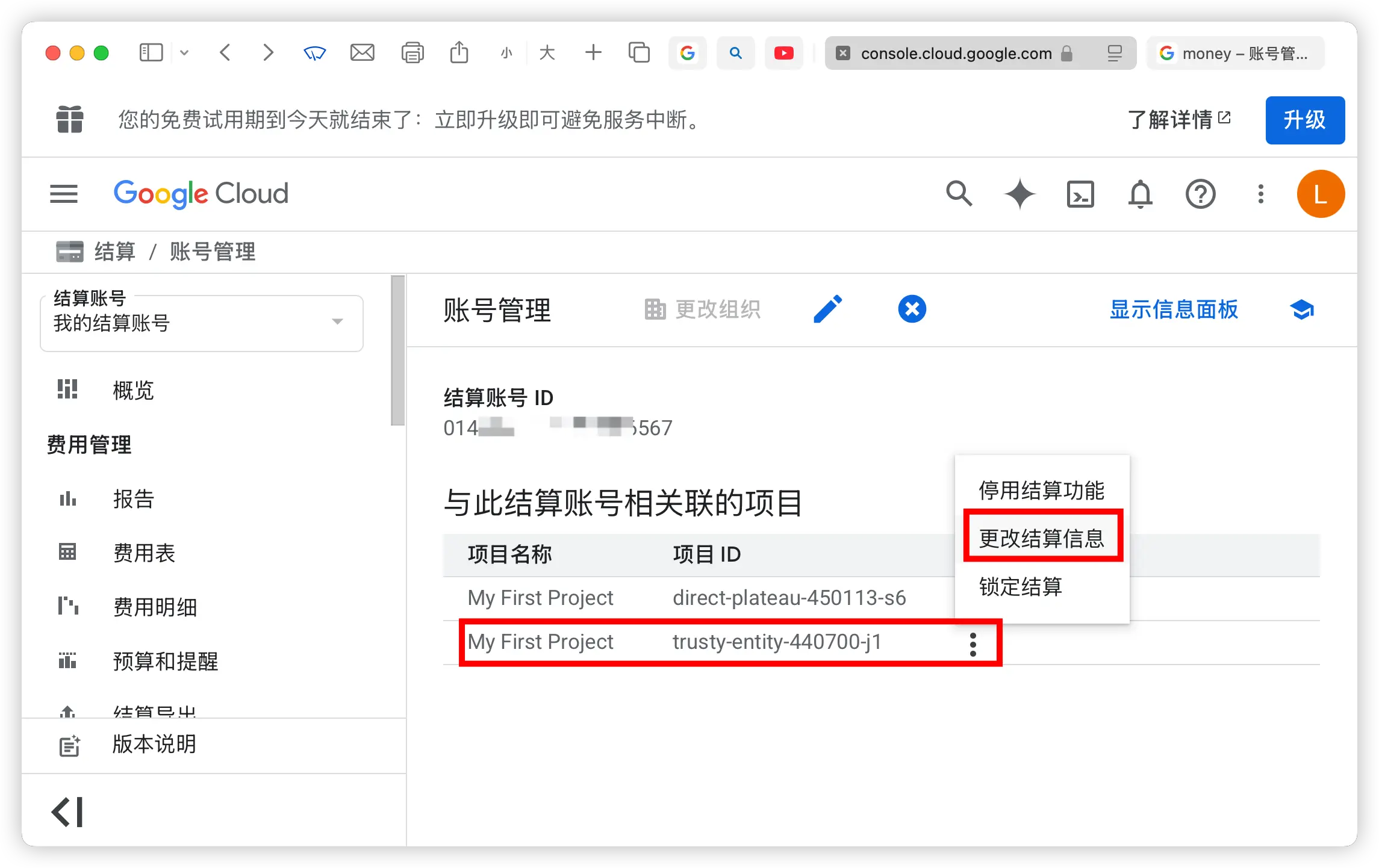Click the blue circled X close-account icon
Viewport: 1379px width, 868px height.
(x=912, y=309)
